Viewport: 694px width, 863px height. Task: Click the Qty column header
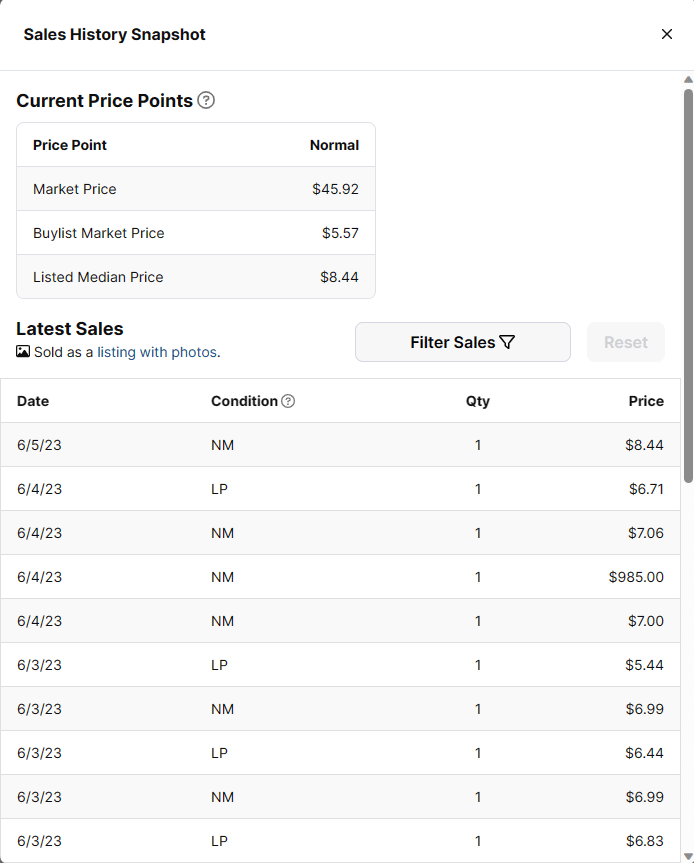(x=477, y=401)
